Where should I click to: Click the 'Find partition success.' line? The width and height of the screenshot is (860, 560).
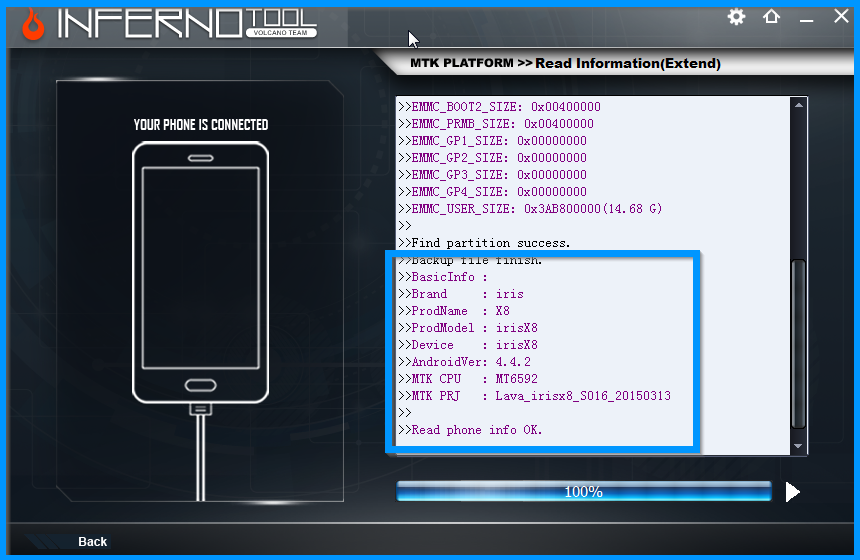(x=484, y=242)
